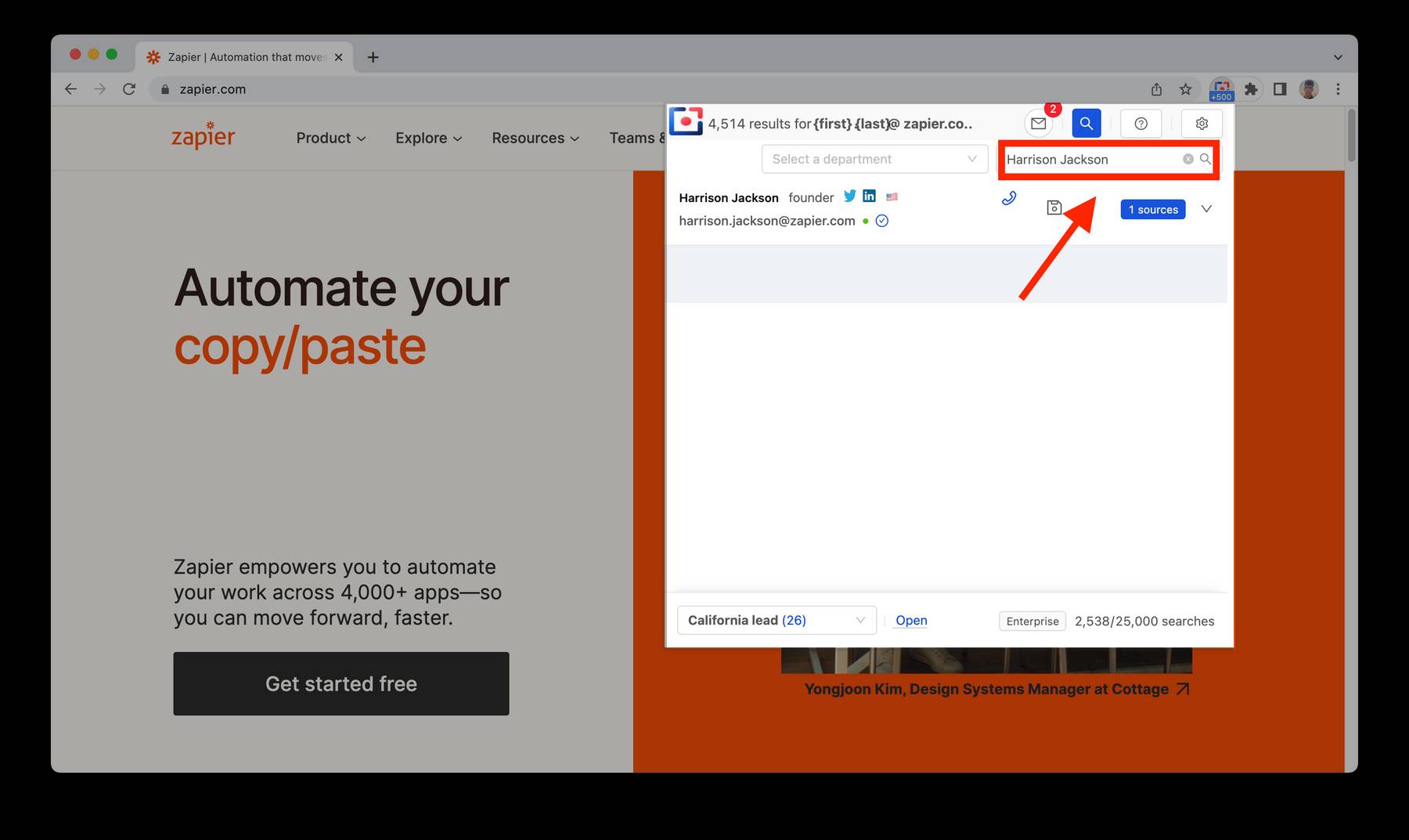Click the founder job title text
1409x840 pixels.
(811, 197)
